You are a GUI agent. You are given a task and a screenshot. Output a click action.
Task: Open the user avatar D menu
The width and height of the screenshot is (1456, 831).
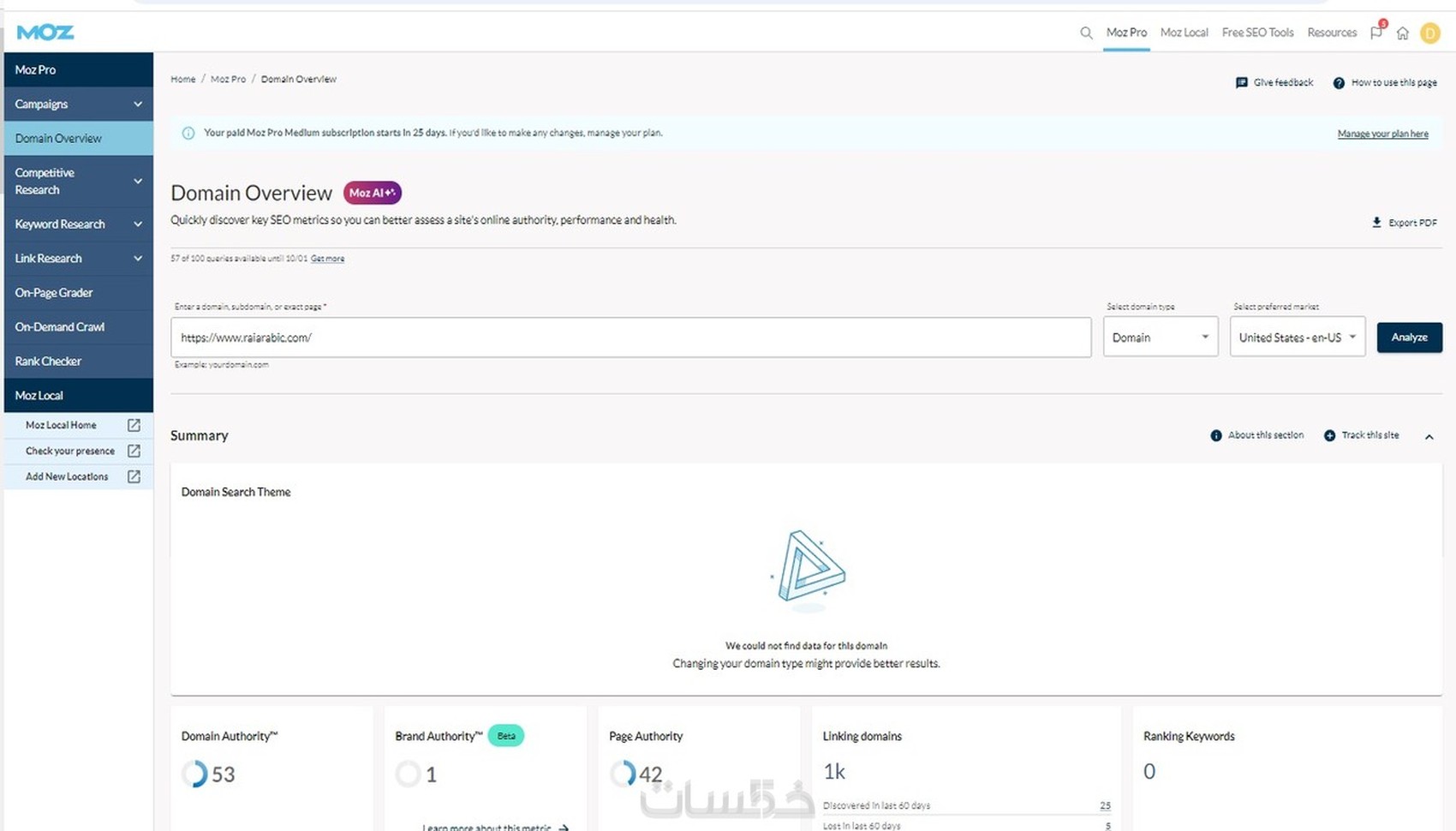click(1430, 33)
